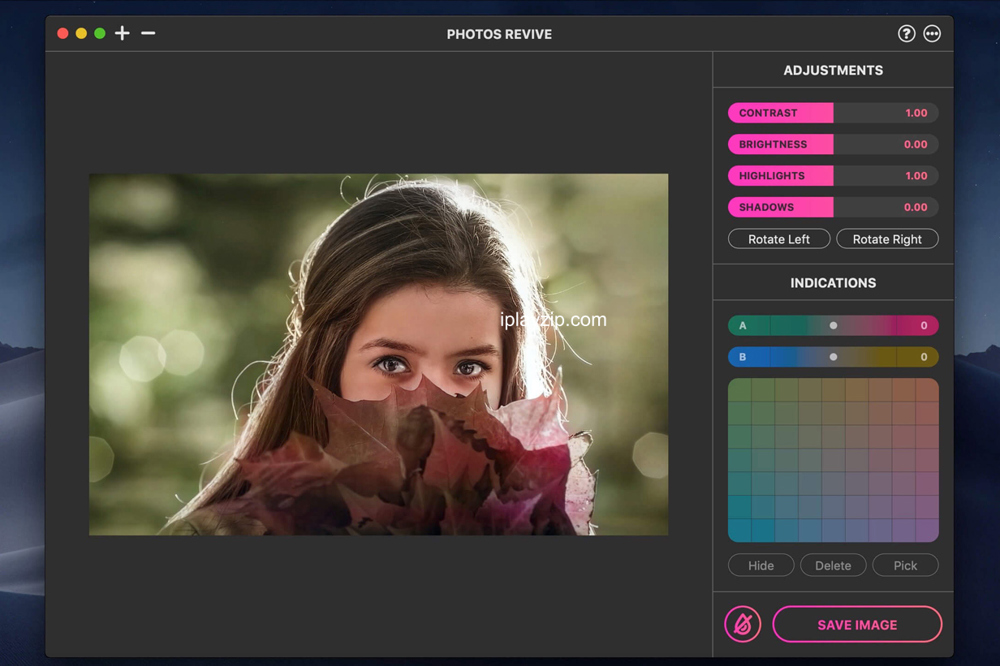Click the Shadows value 0.00
Image resolution: width=1000 pixels, height=666 pixels.
coord(915,207)
